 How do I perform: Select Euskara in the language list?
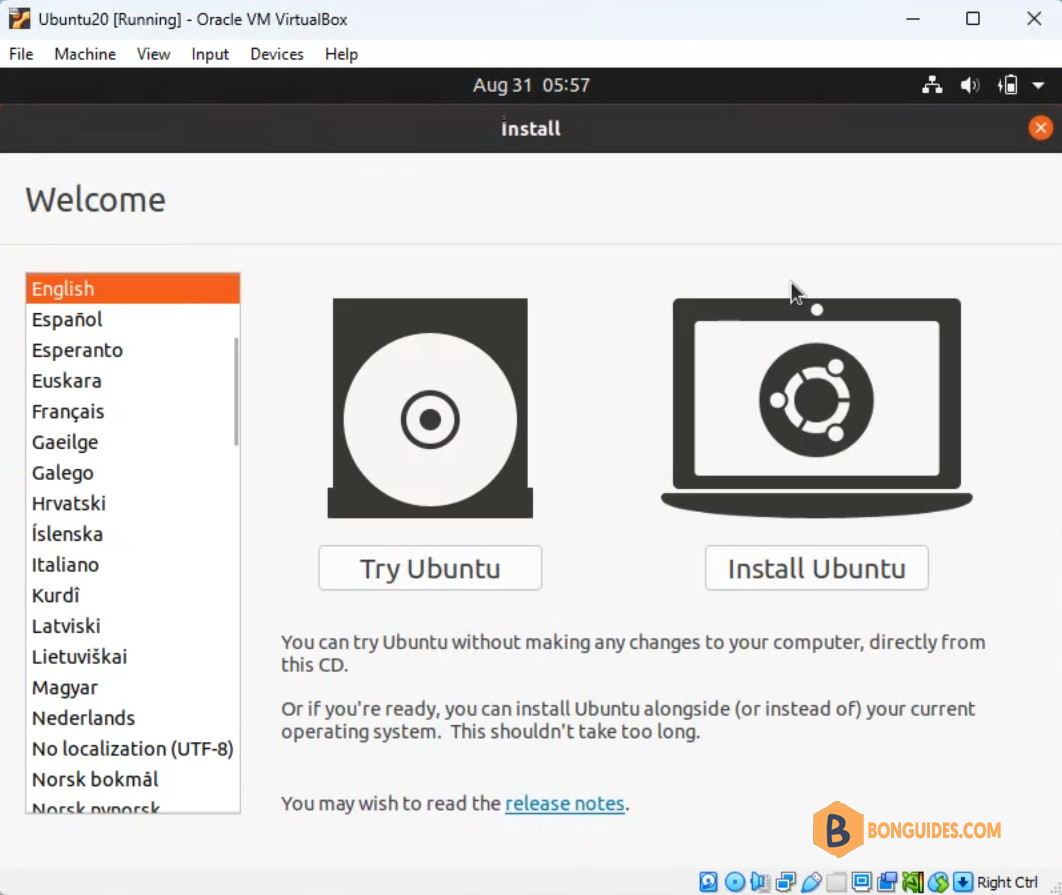(x=133, y=381)
